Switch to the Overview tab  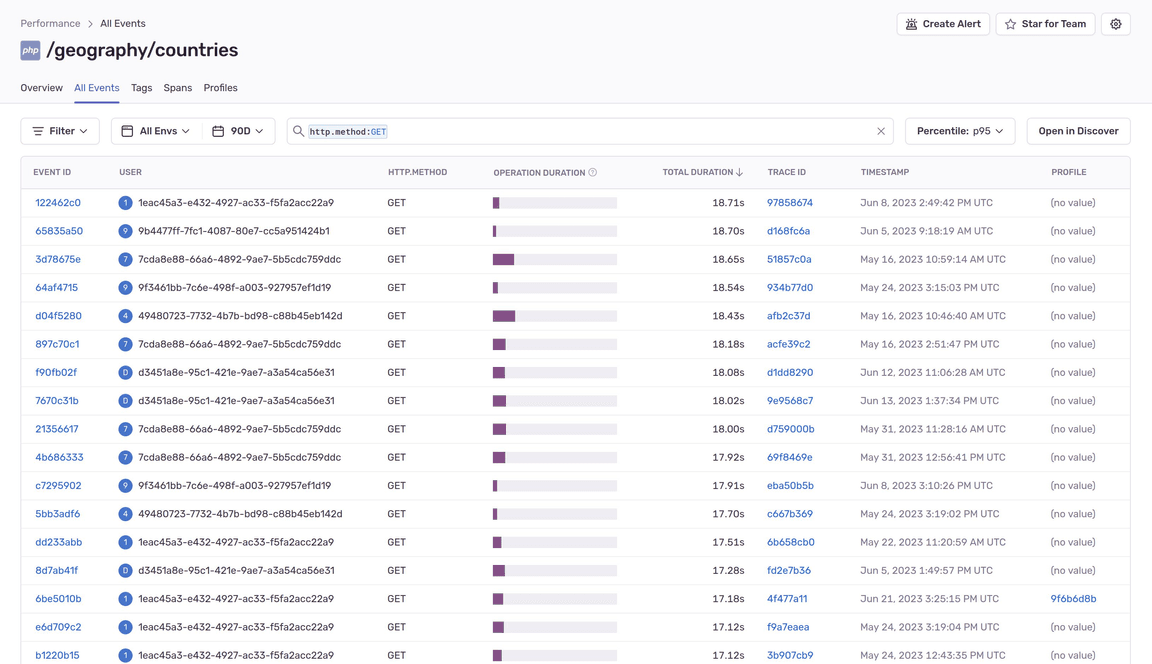coord(41,87)
